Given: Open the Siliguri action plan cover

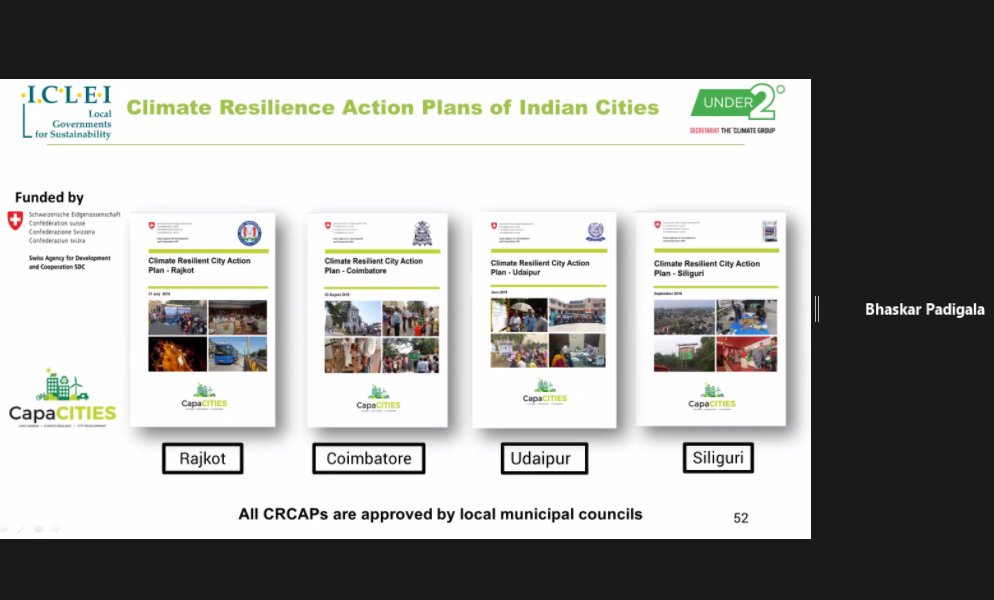Looking at the screenshot, I should coord(711,319).
